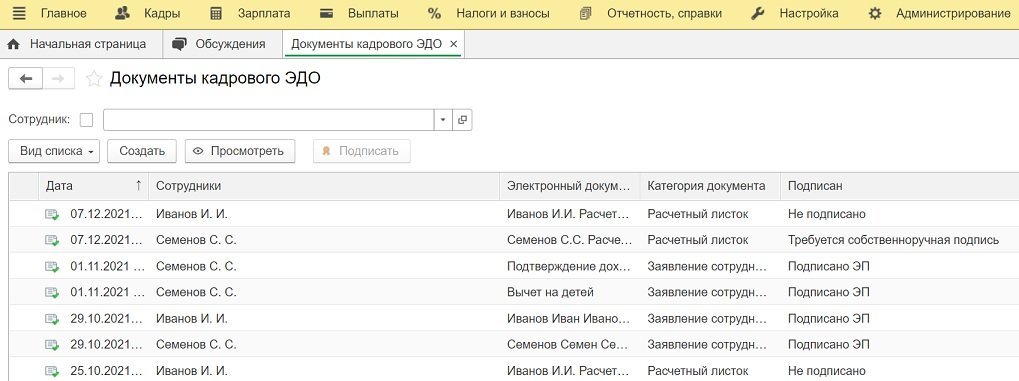
Task: Click the Электронный докум... column header
Action: point(570,186)
